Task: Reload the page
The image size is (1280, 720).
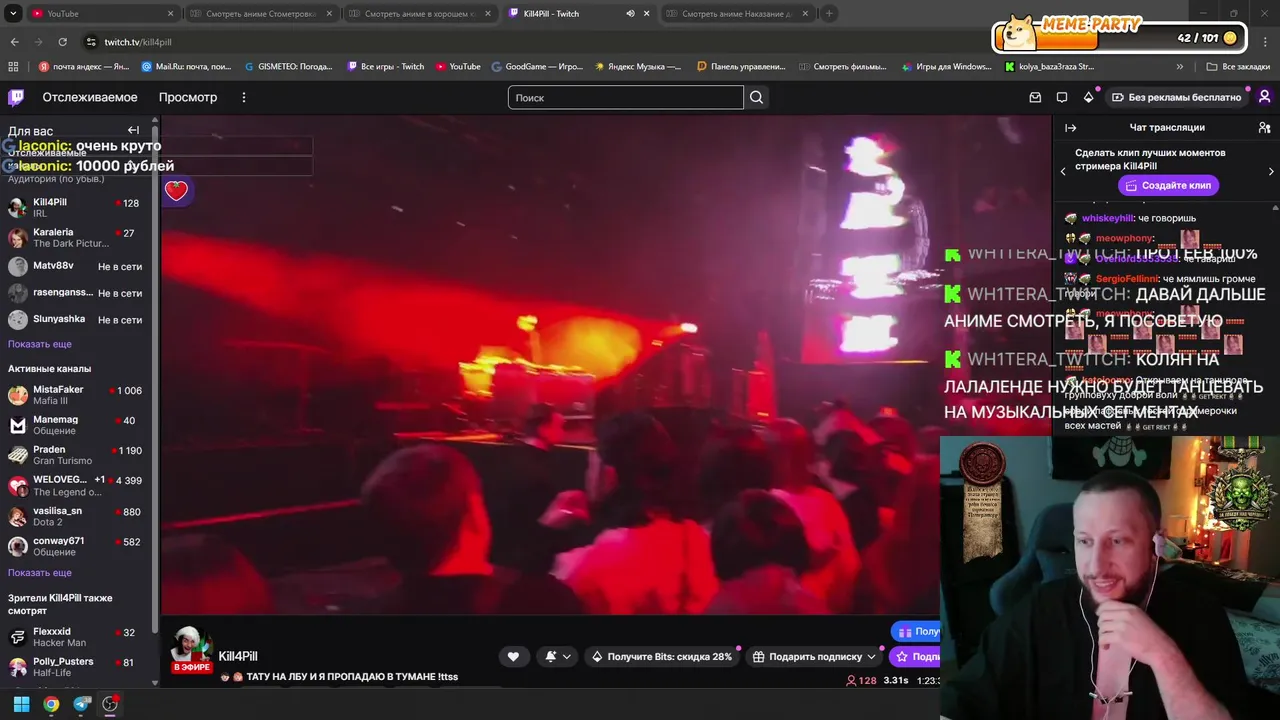Action: click(62, 42)
